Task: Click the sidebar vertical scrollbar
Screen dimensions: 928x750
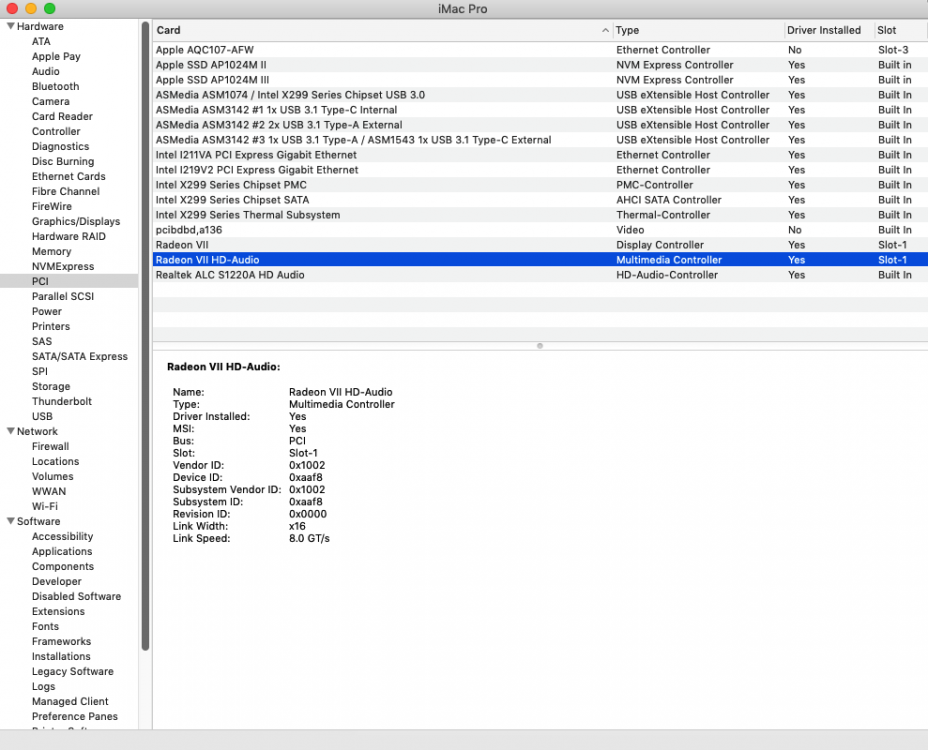Action: pyautogui.click(x=146, y=336)
